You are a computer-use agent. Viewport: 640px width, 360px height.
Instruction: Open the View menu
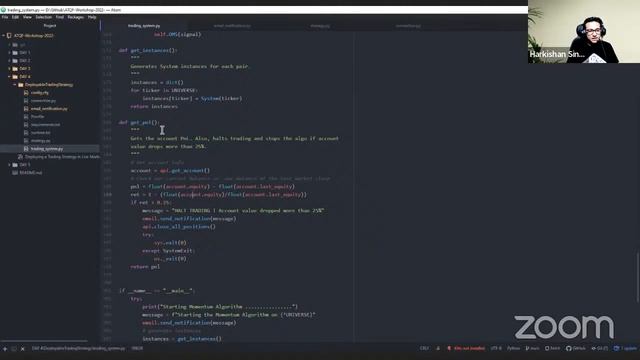(x=27, y=17)
